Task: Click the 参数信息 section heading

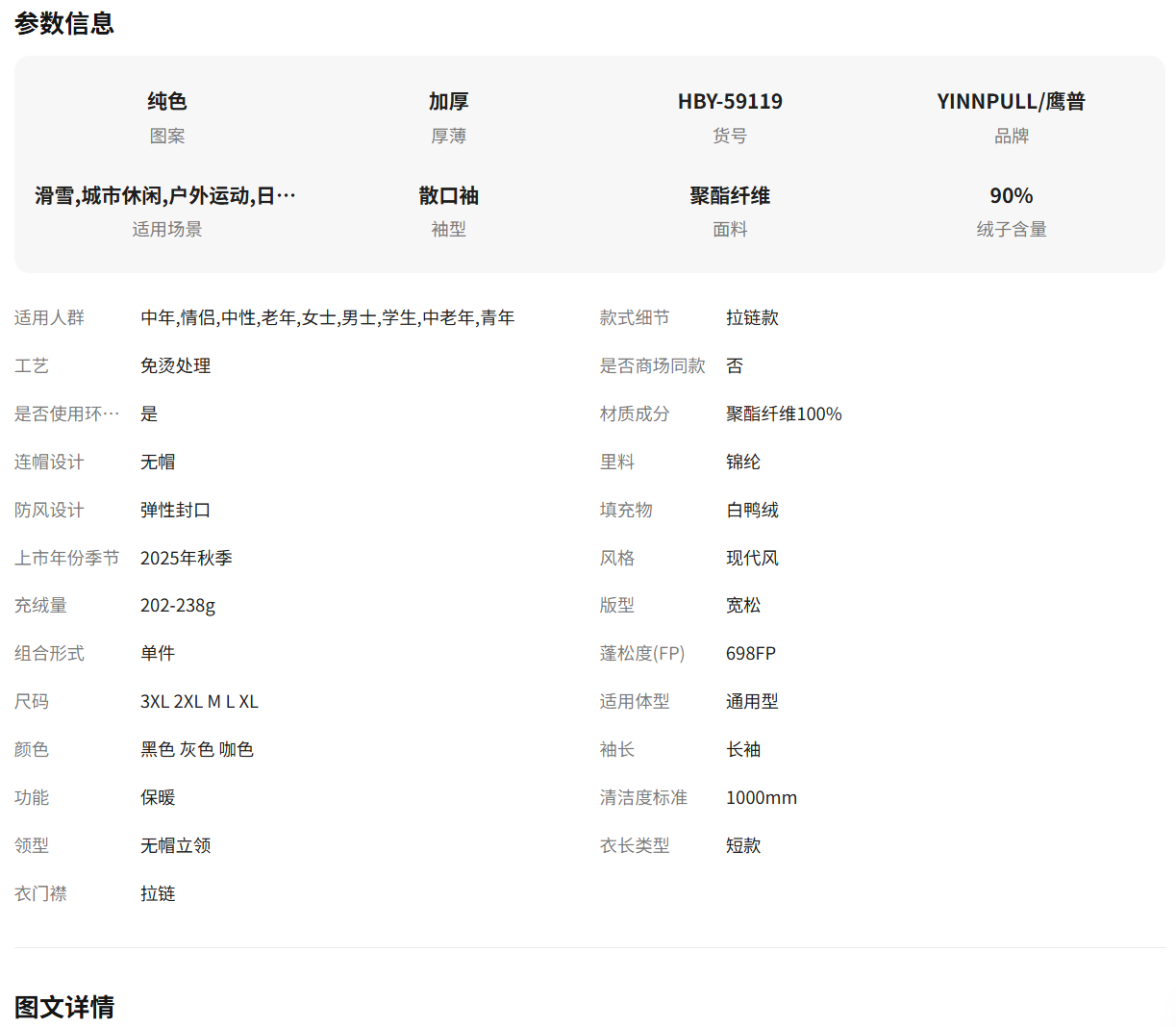Action: (64, 23)
